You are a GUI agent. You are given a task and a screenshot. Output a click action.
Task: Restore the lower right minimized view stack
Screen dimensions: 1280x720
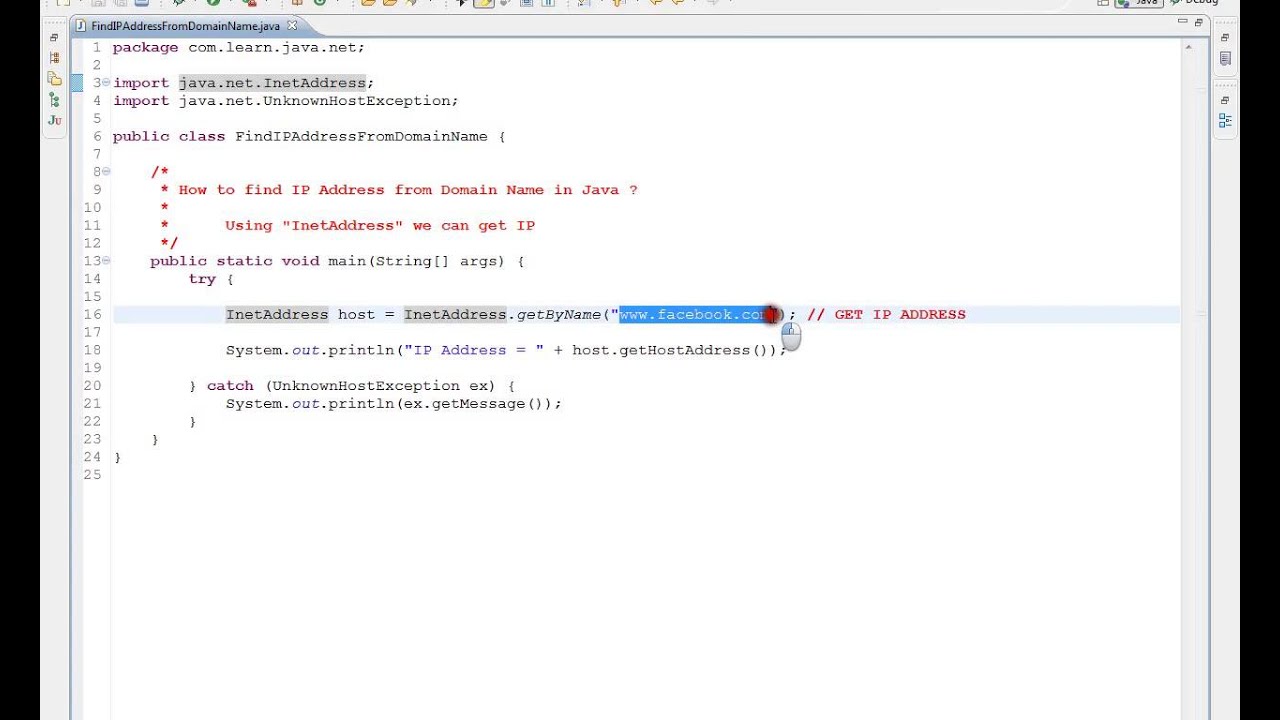click(x=1224, y=100)
